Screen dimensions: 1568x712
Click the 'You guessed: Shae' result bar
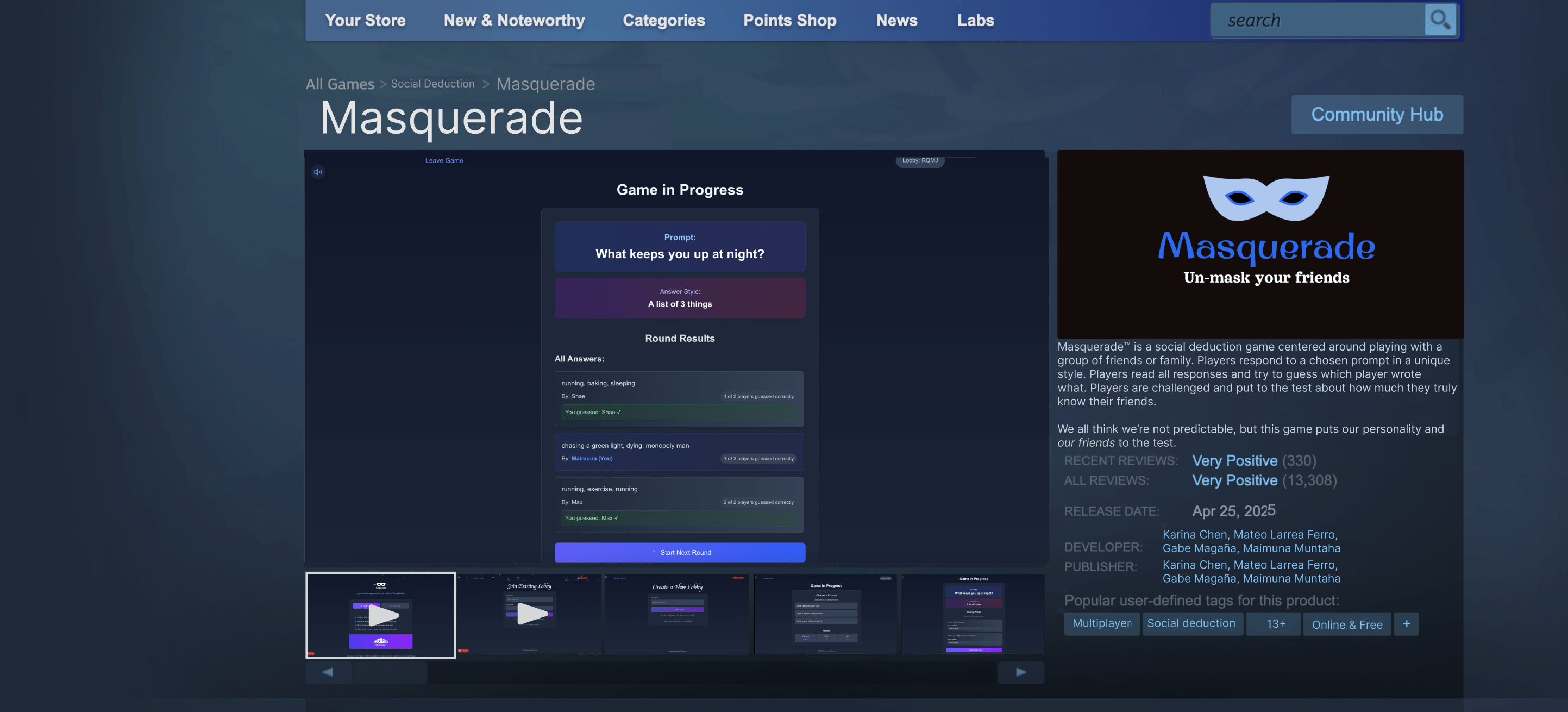coord(679,413)
